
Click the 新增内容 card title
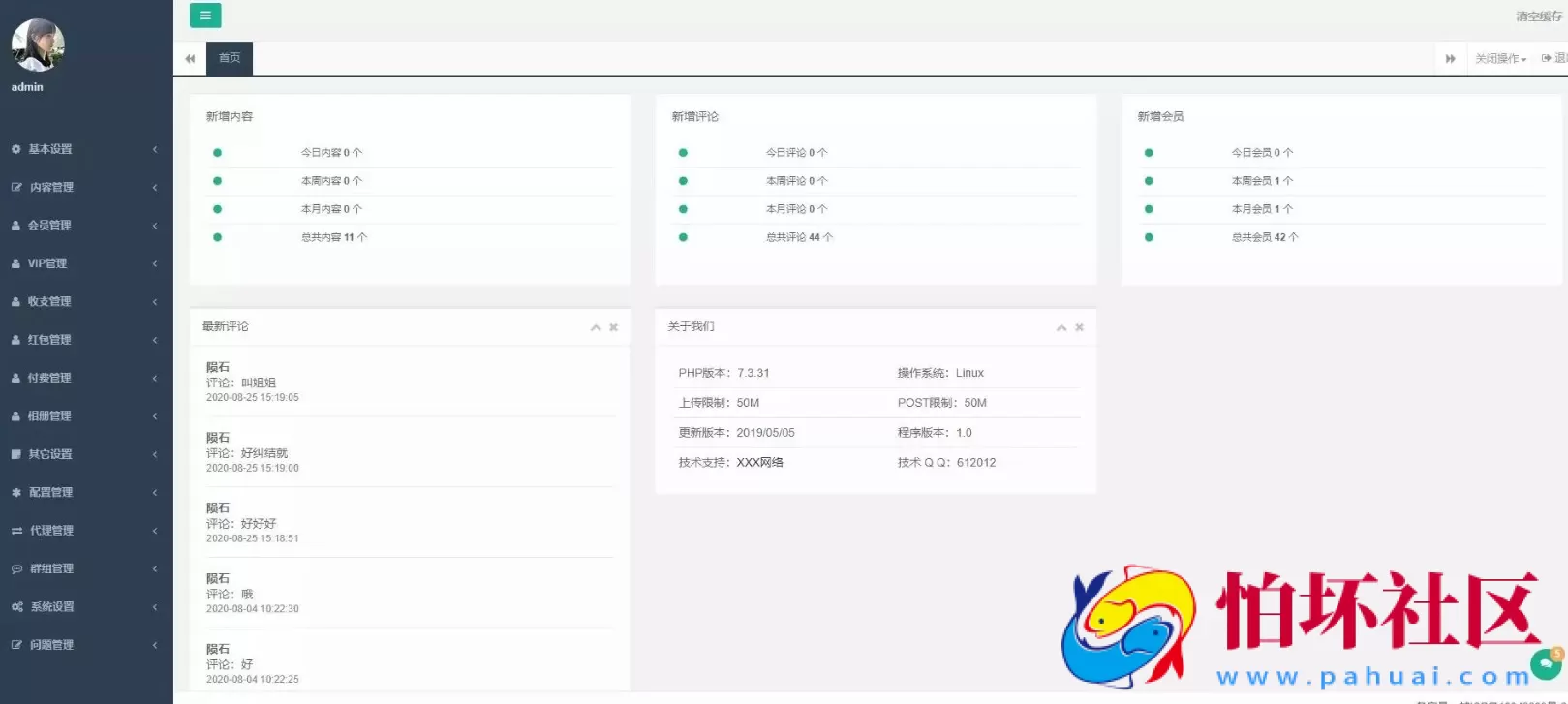(230, 116)
